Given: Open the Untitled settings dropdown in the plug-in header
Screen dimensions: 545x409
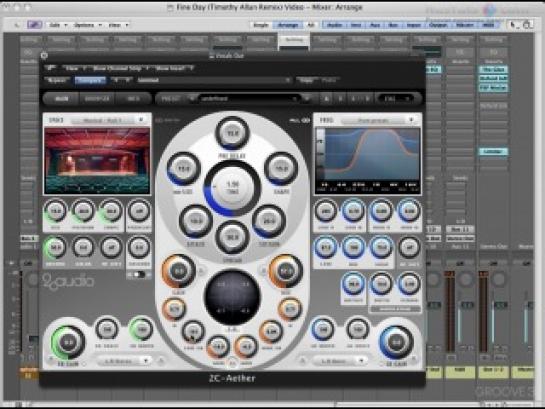Looking at the screenshot, I should (214, 80).
